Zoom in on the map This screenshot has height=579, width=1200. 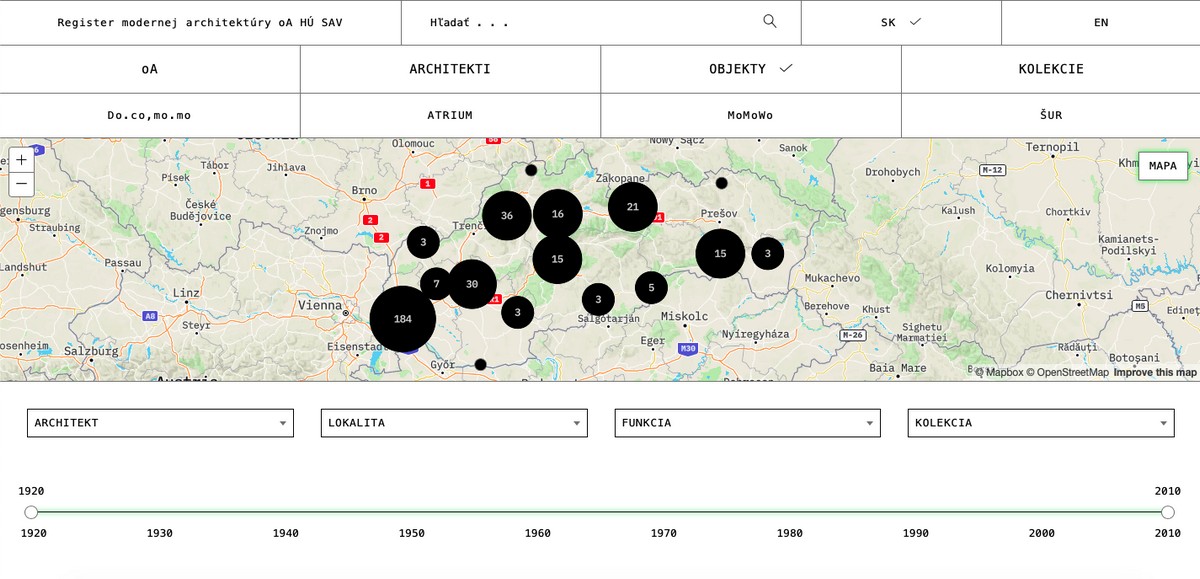(21, 160)
